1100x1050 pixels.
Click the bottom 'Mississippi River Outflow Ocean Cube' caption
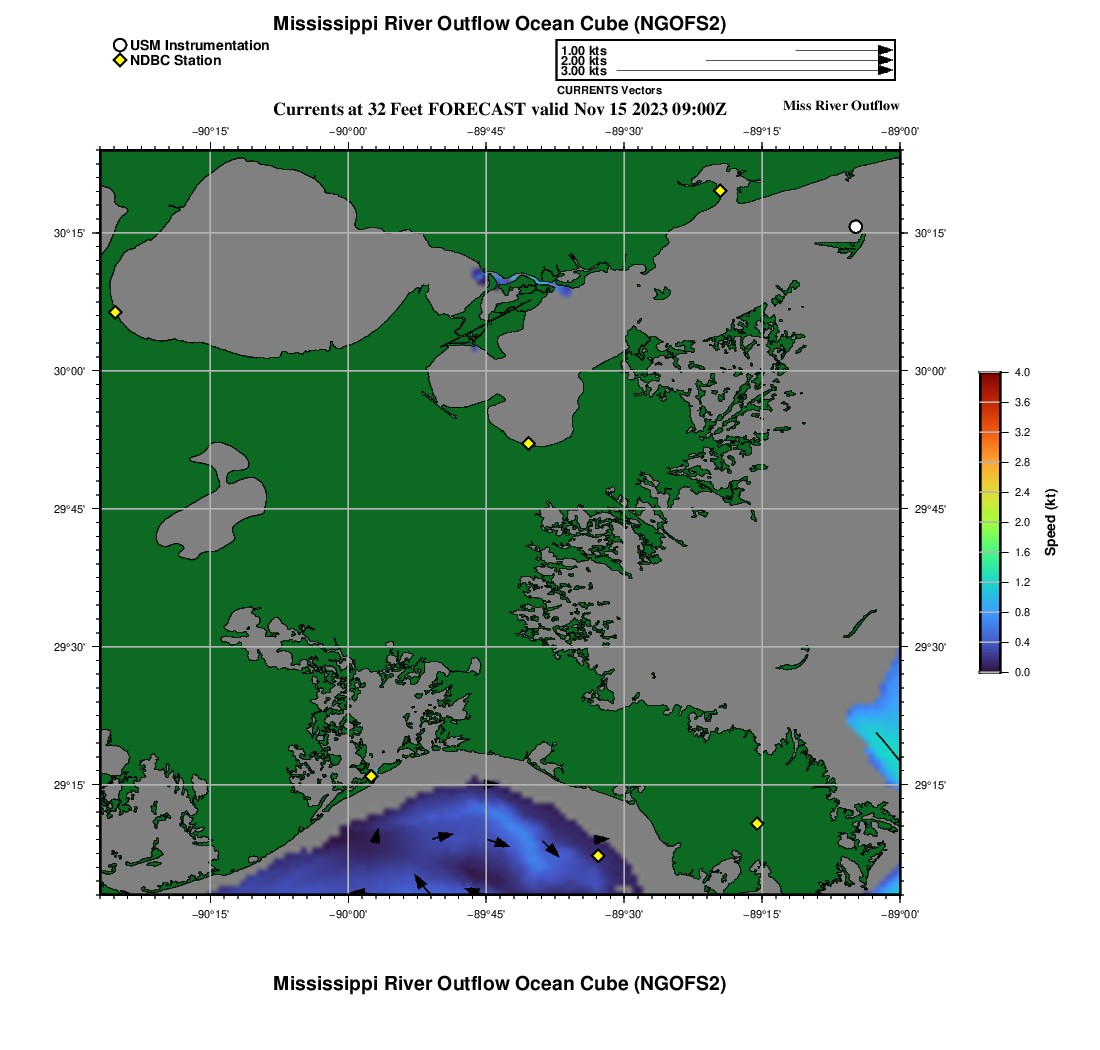(x=499, y=984)
